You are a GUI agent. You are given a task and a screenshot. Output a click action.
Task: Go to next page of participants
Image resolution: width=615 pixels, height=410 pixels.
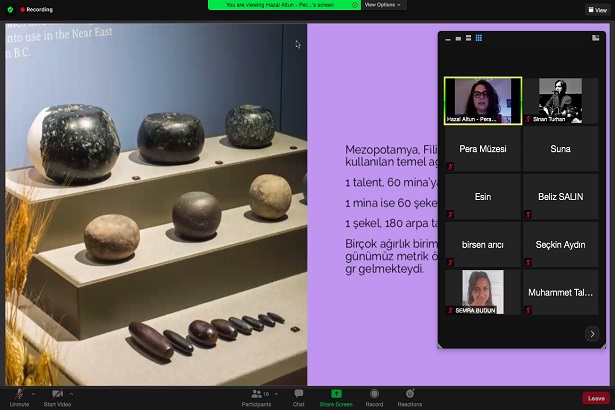[x=591, y=334]
